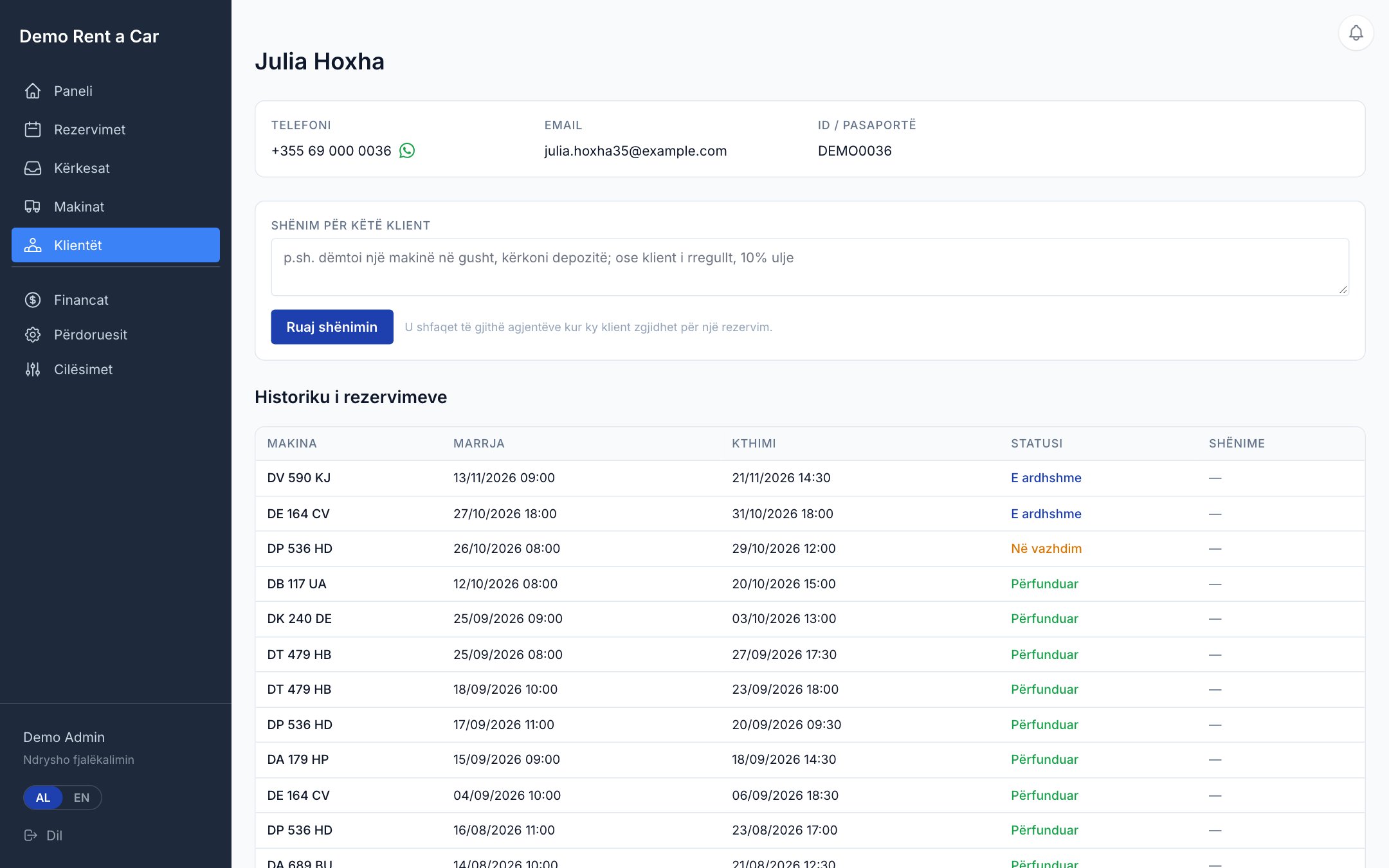The image size is (1389, 868).
Task: Click the Dil logout icon
Action: pyautogui.click(x=30, y=835)
